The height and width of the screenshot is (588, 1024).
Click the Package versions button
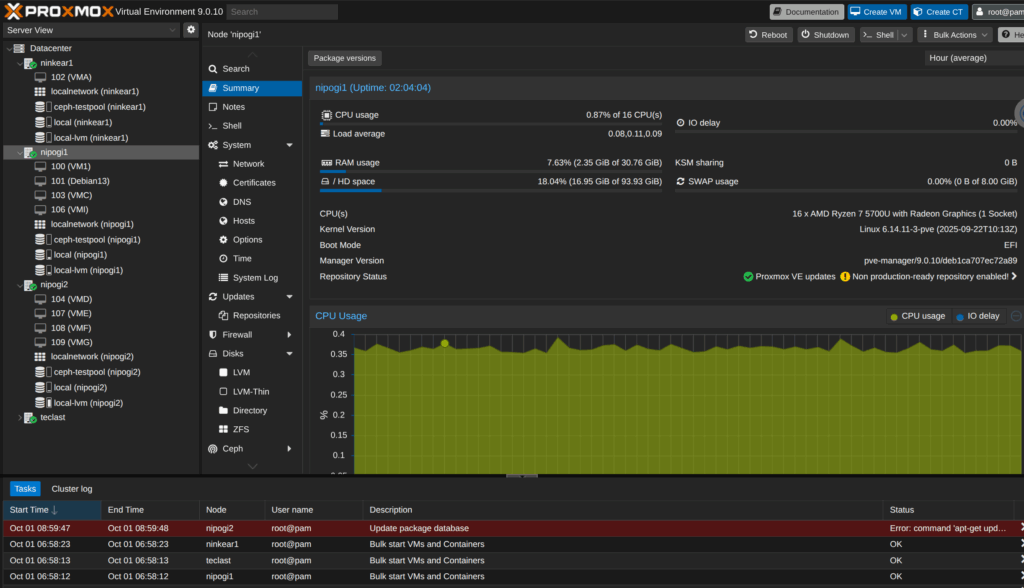(x=344, y=58)
